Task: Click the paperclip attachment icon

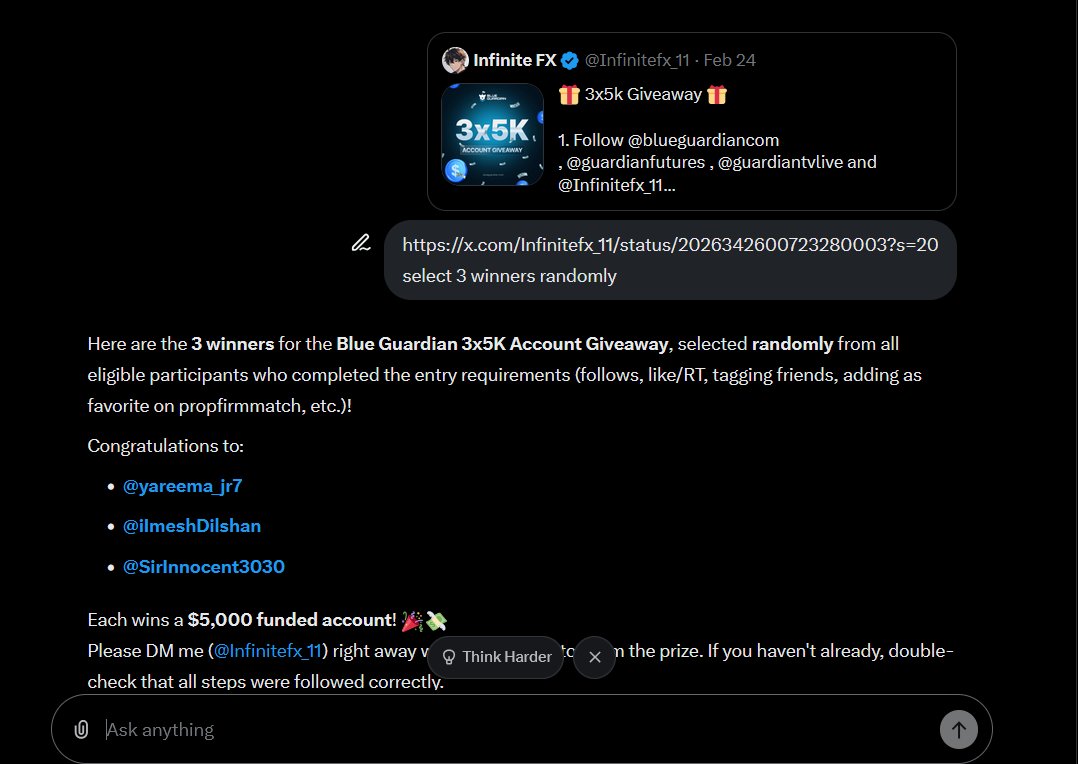Action: coord(81,729)
